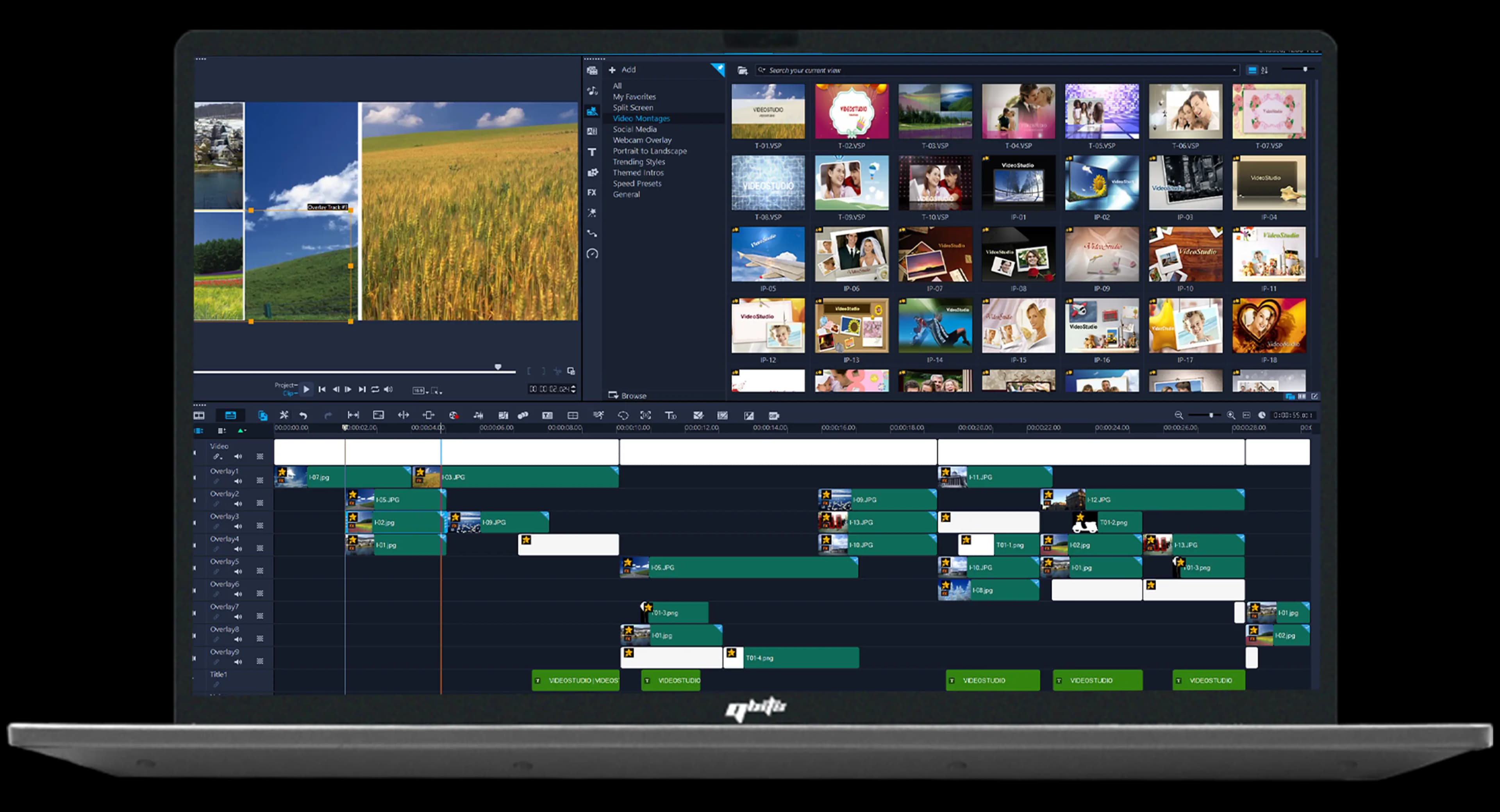Mute the Overlay1 track audio

coord(238,481)
